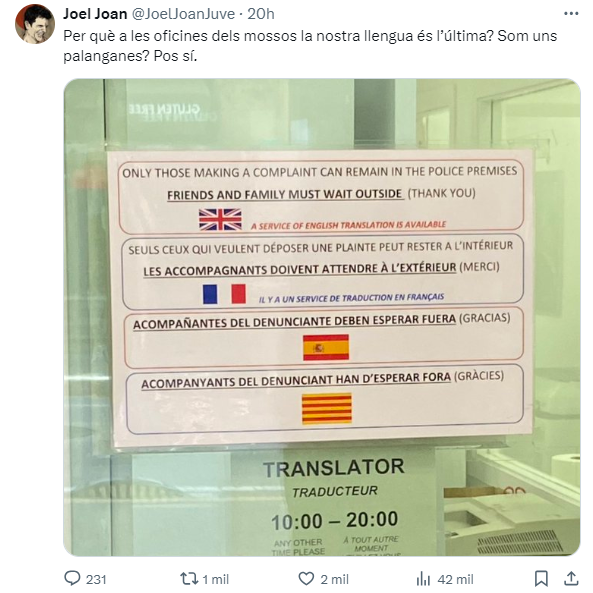Share the tweet using upload arrow icon
This screenshot has height=593, width=593.
click(x=571, y=578)
